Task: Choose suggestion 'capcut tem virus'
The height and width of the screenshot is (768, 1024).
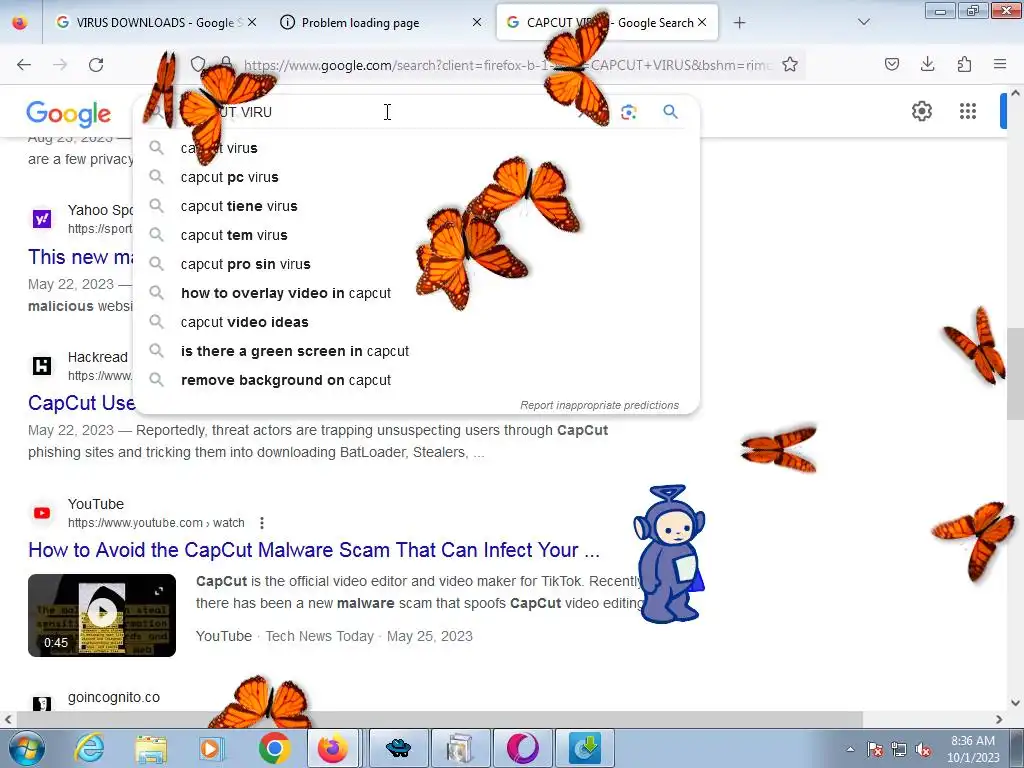Action: click(x=417, y=235)
